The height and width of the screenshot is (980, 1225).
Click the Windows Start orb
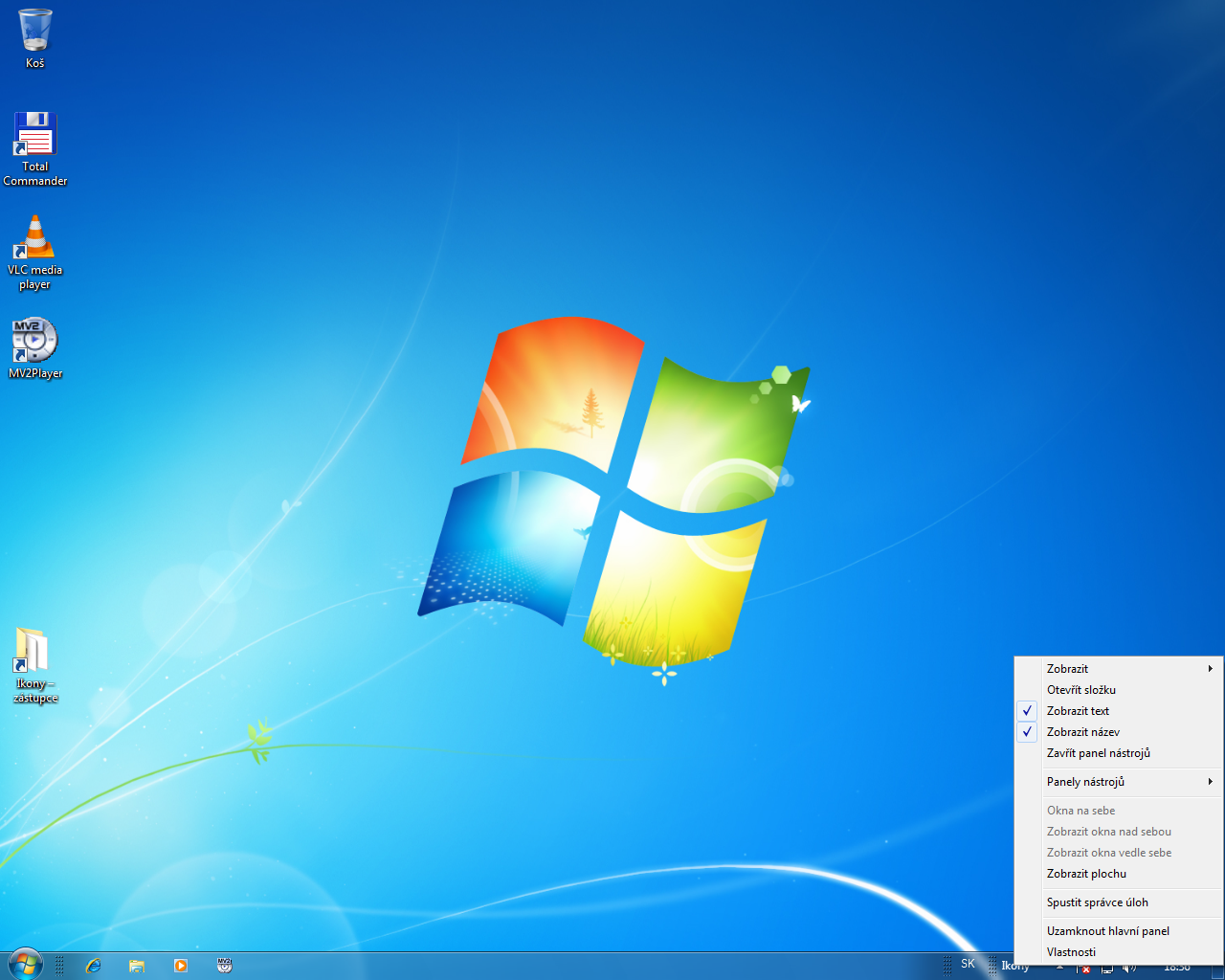coord(25,965)
